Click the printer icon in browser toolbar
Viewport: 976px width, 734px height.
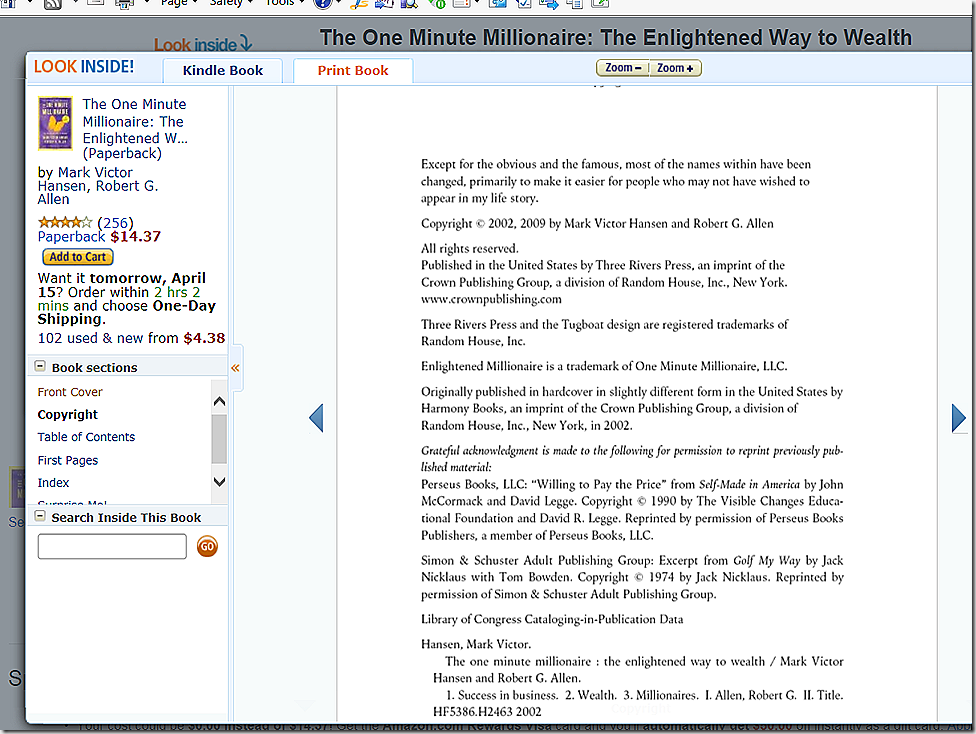pyautogui.click(x=124, y=4)
